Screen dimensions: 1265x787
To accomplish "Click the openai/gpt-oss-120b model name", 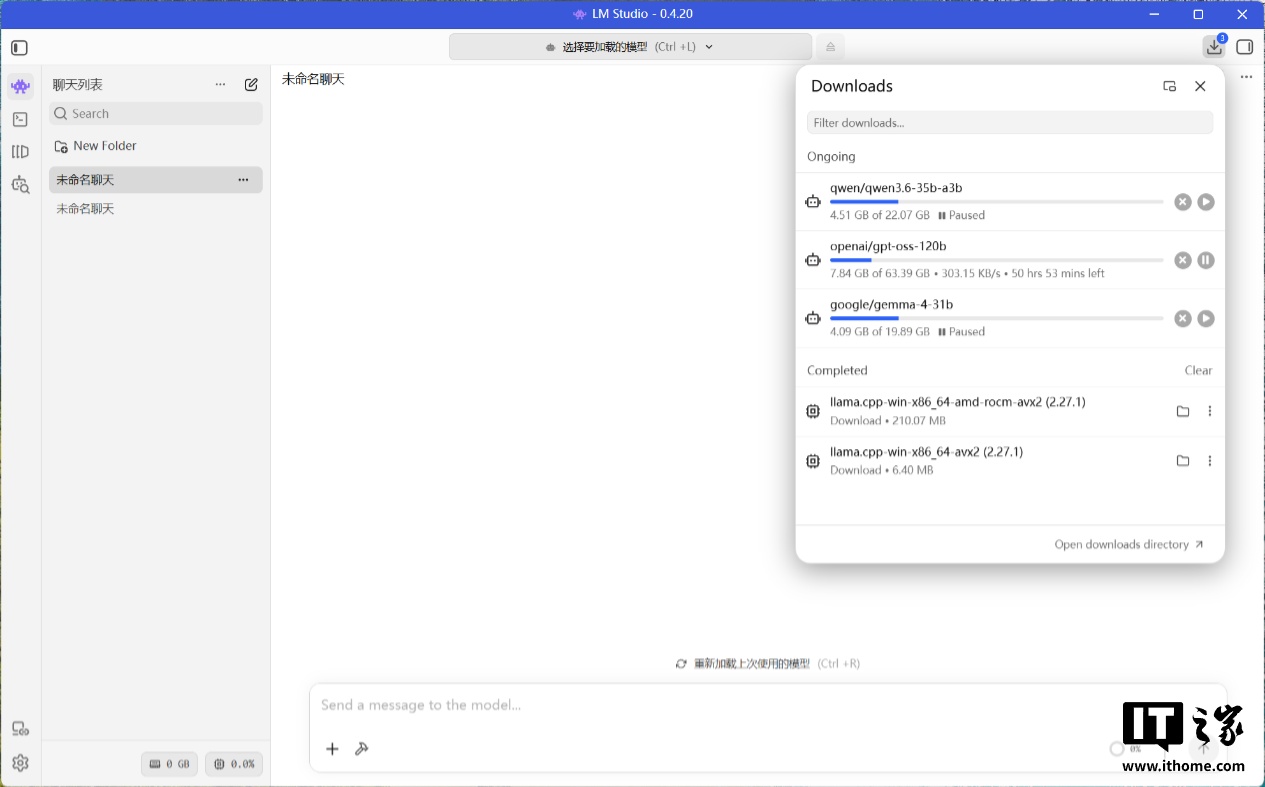I will (888, 246).
